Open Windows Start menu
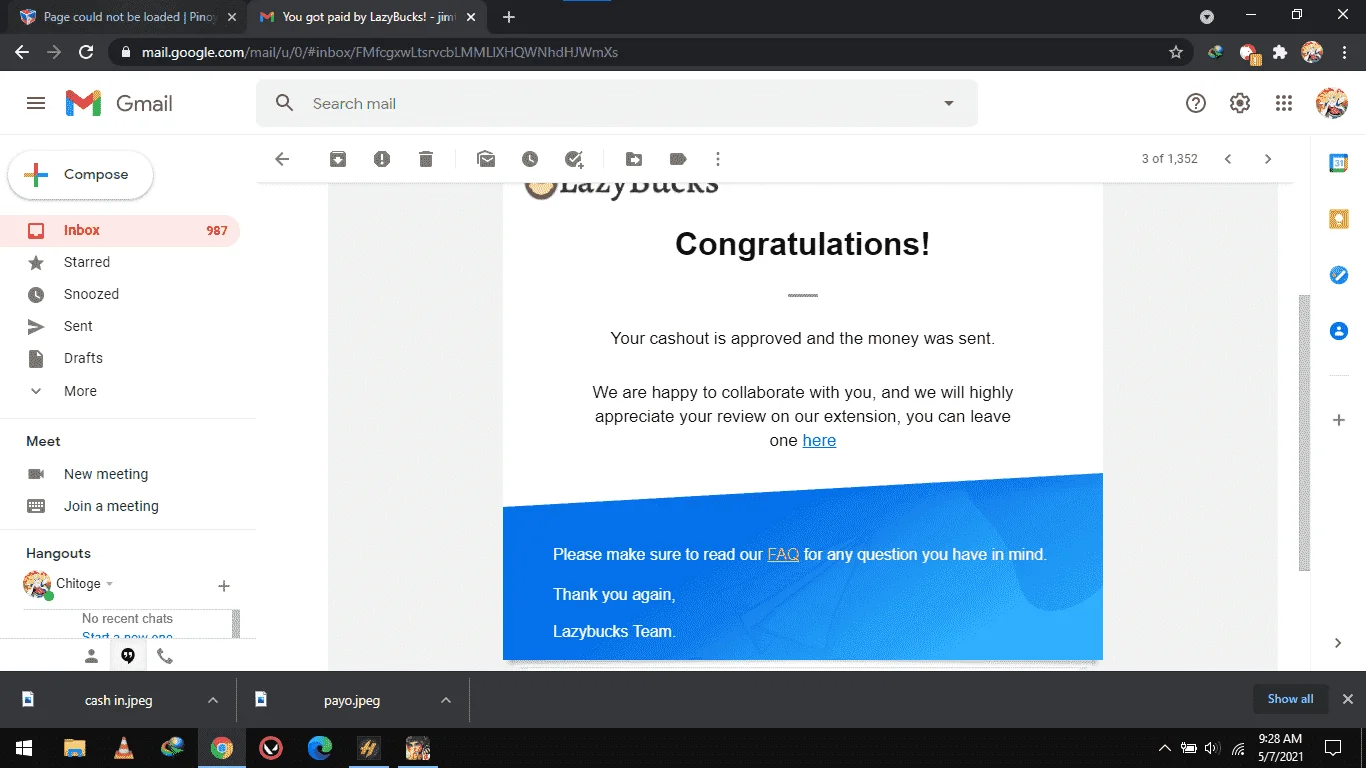 click(24, 748)
